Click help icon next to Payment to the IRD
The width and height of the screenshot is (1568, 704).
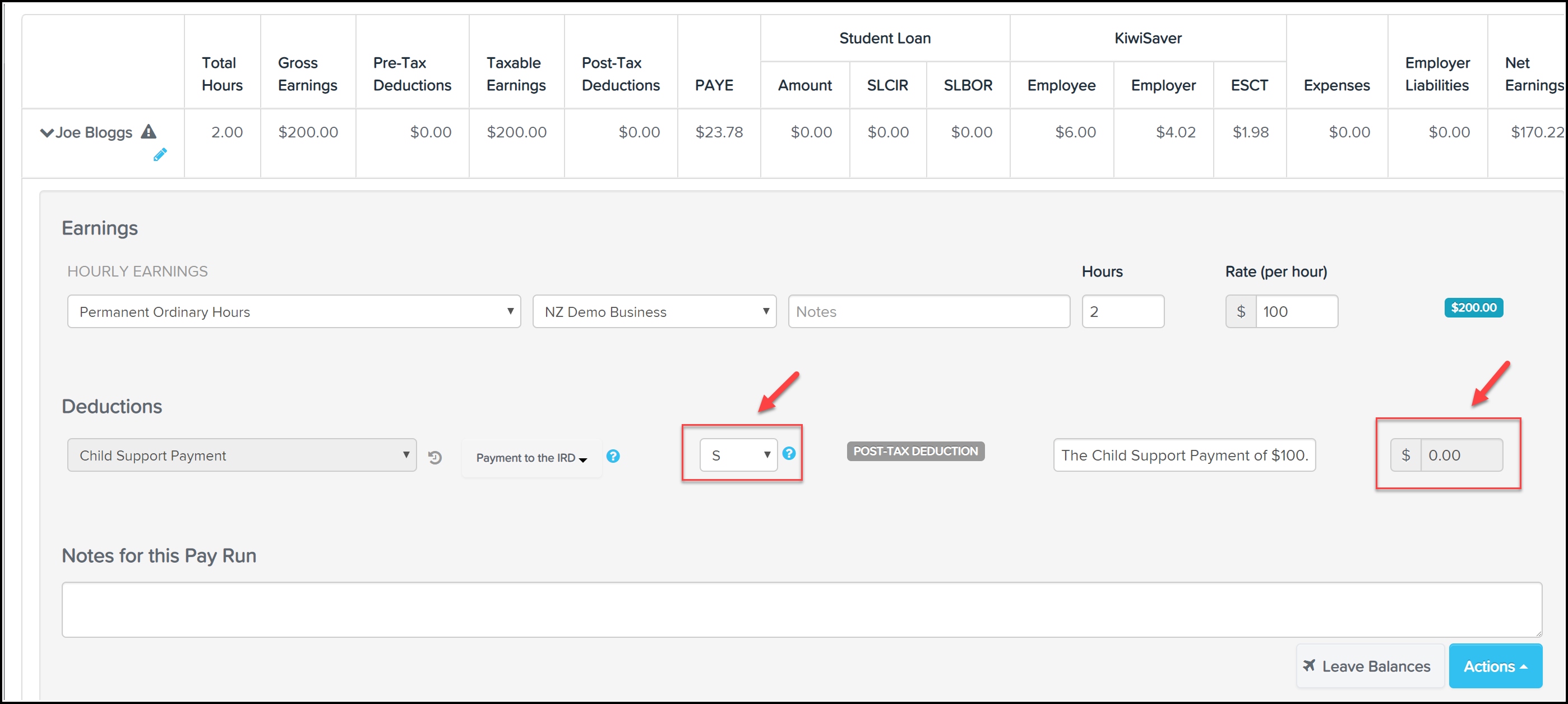(613, 456)
